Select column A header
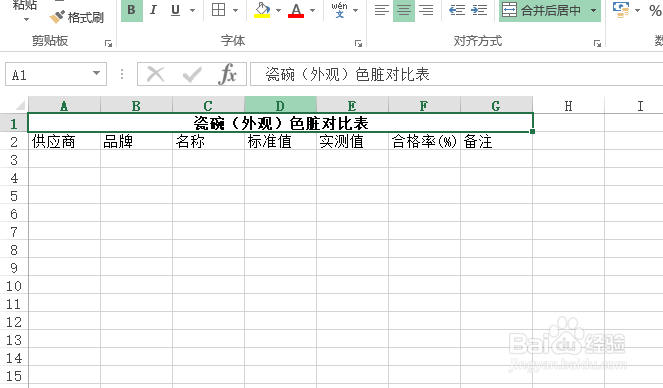Screen dimensions: 663x388 click(x=64, y=105)
